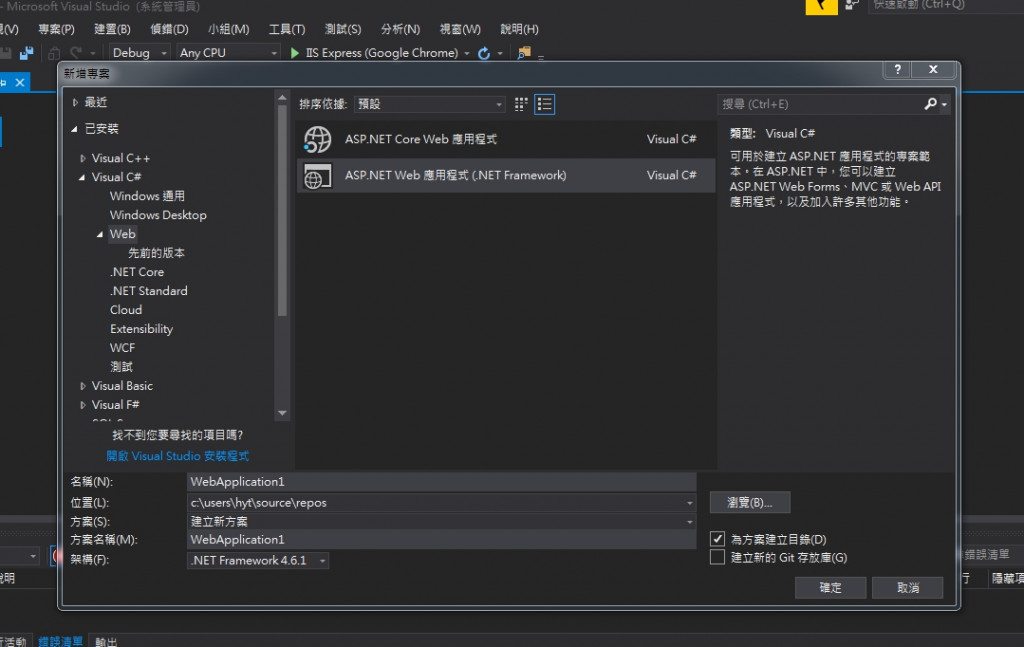Collapse the Web tree node arrow

[x=100, y=234]
